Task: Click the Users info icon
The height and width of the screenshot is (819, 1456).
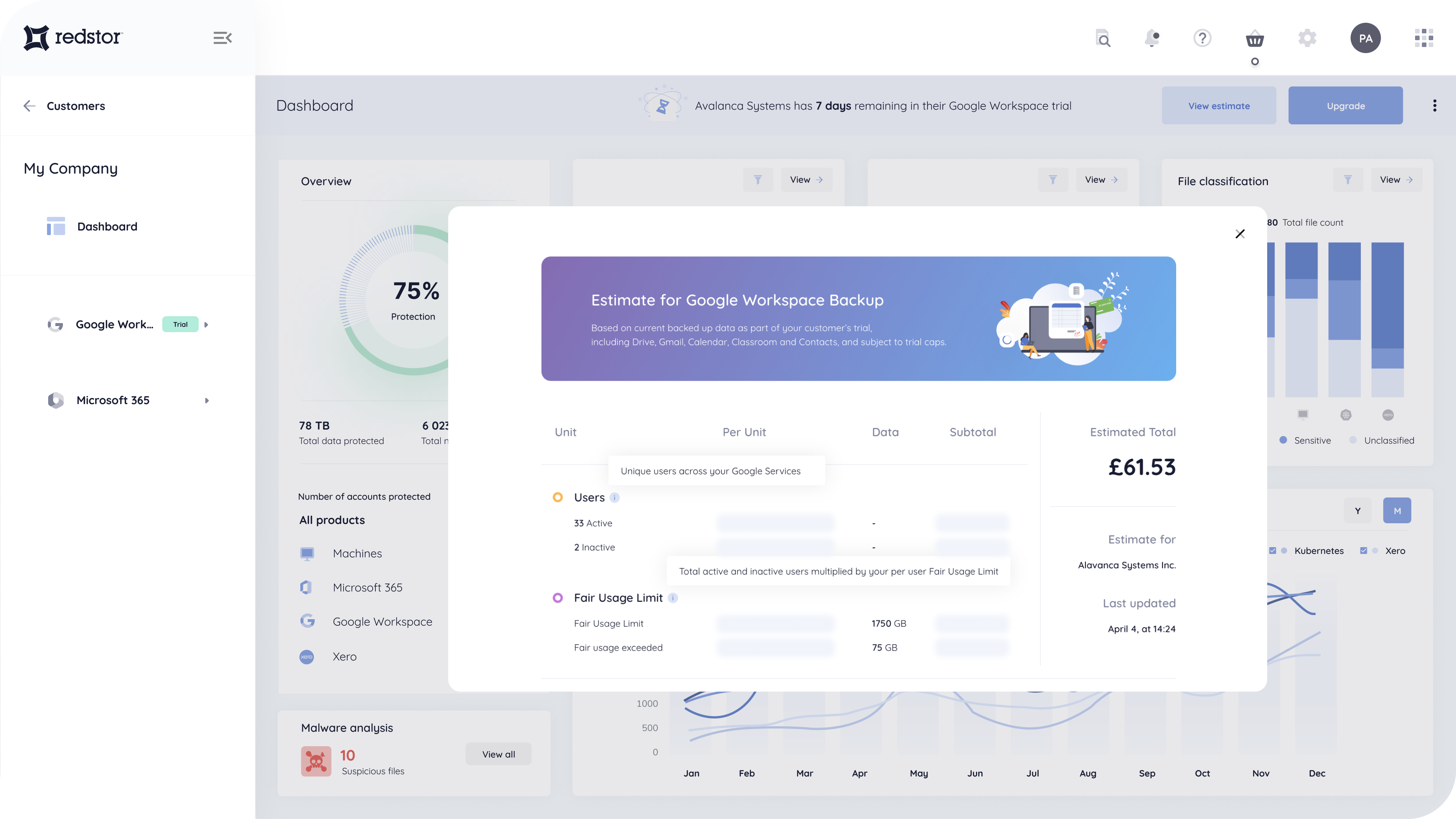Action: (614, 497)
